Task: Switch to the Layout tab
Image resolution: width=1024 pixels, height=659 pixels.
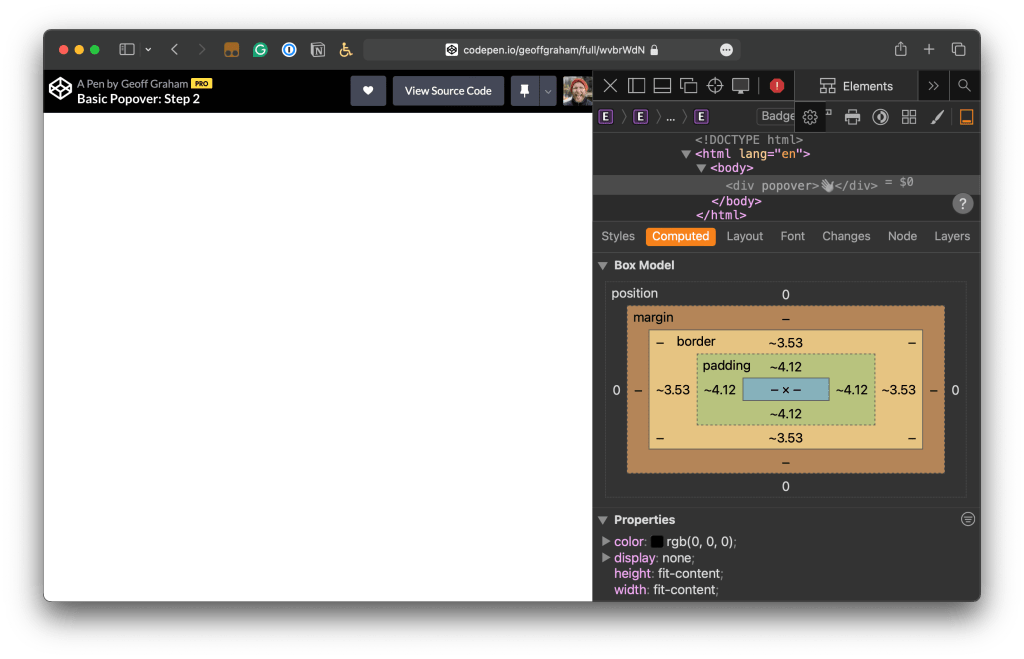Action: click(744, 236)
